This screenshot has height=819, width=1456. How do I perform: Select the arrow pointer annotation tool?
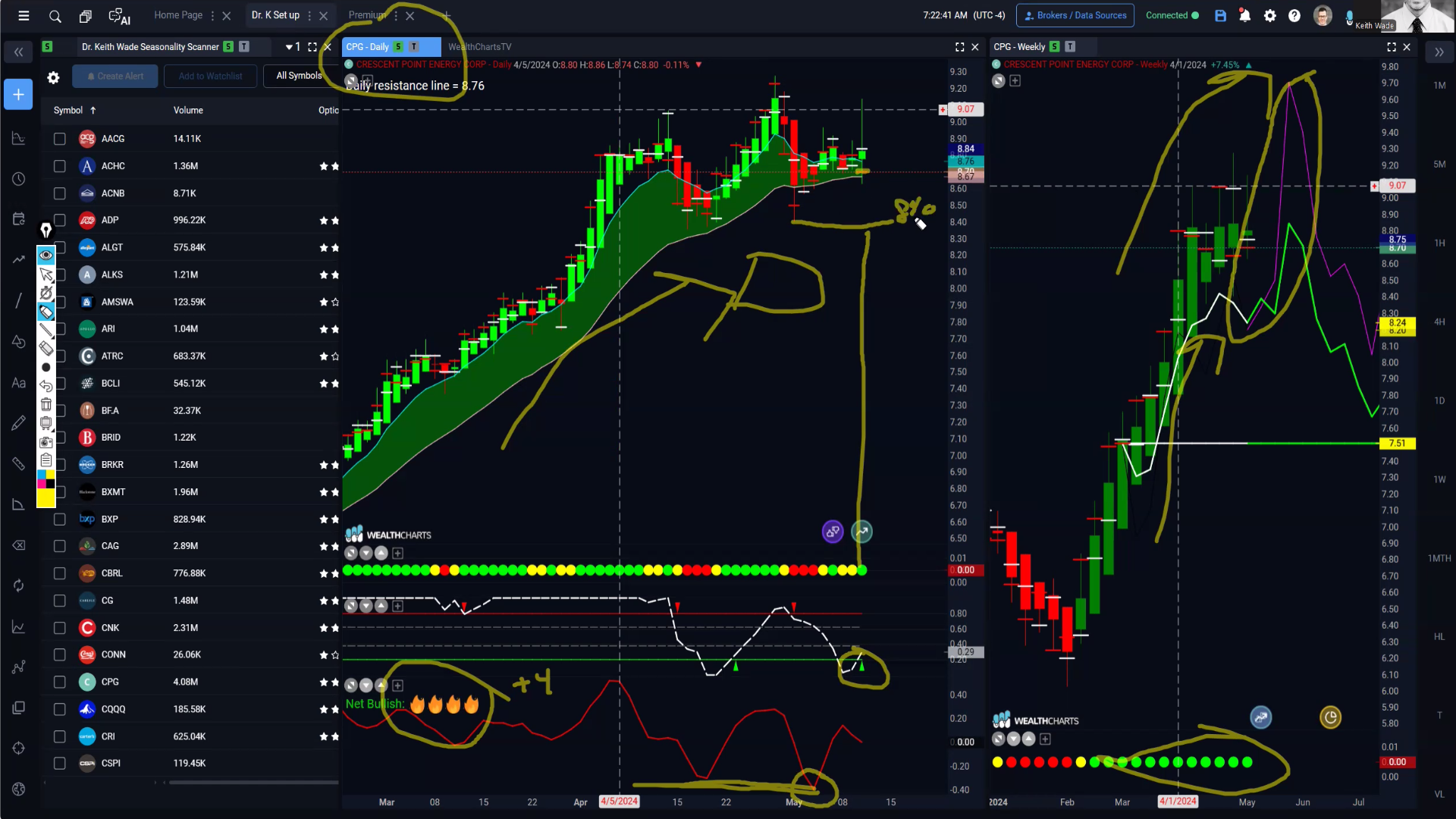pos(45,274)
